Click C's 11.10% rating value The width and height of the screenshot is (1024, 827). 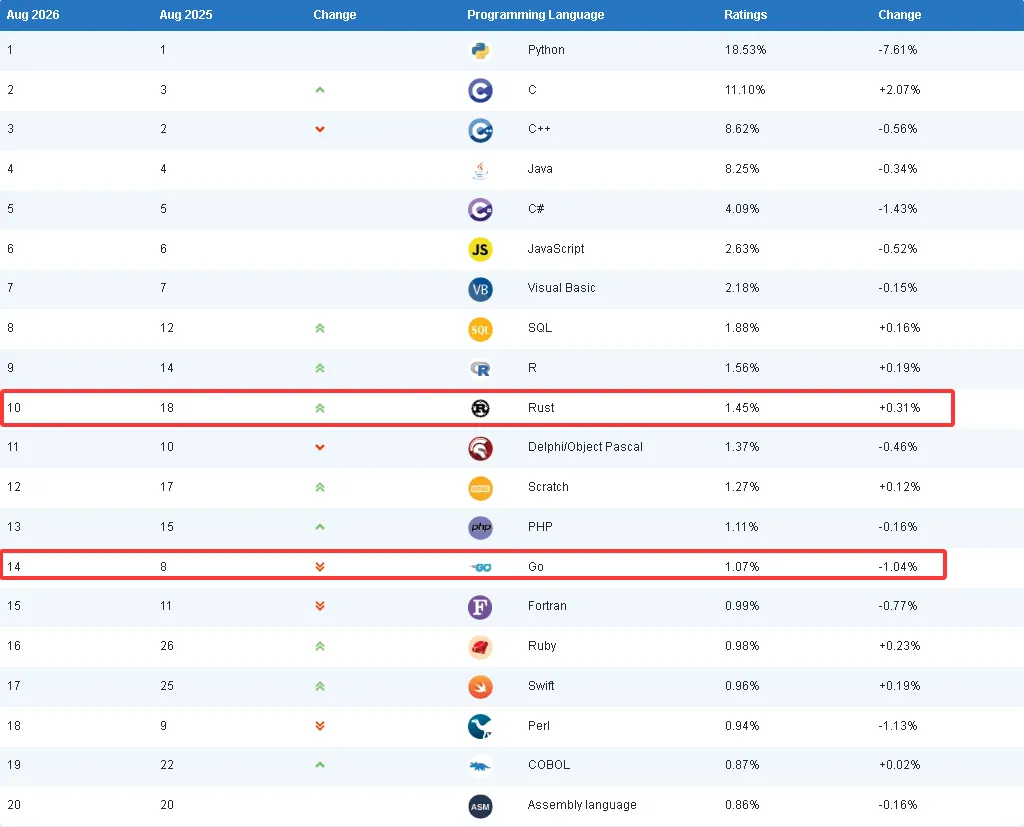click(x=745, y=89)
